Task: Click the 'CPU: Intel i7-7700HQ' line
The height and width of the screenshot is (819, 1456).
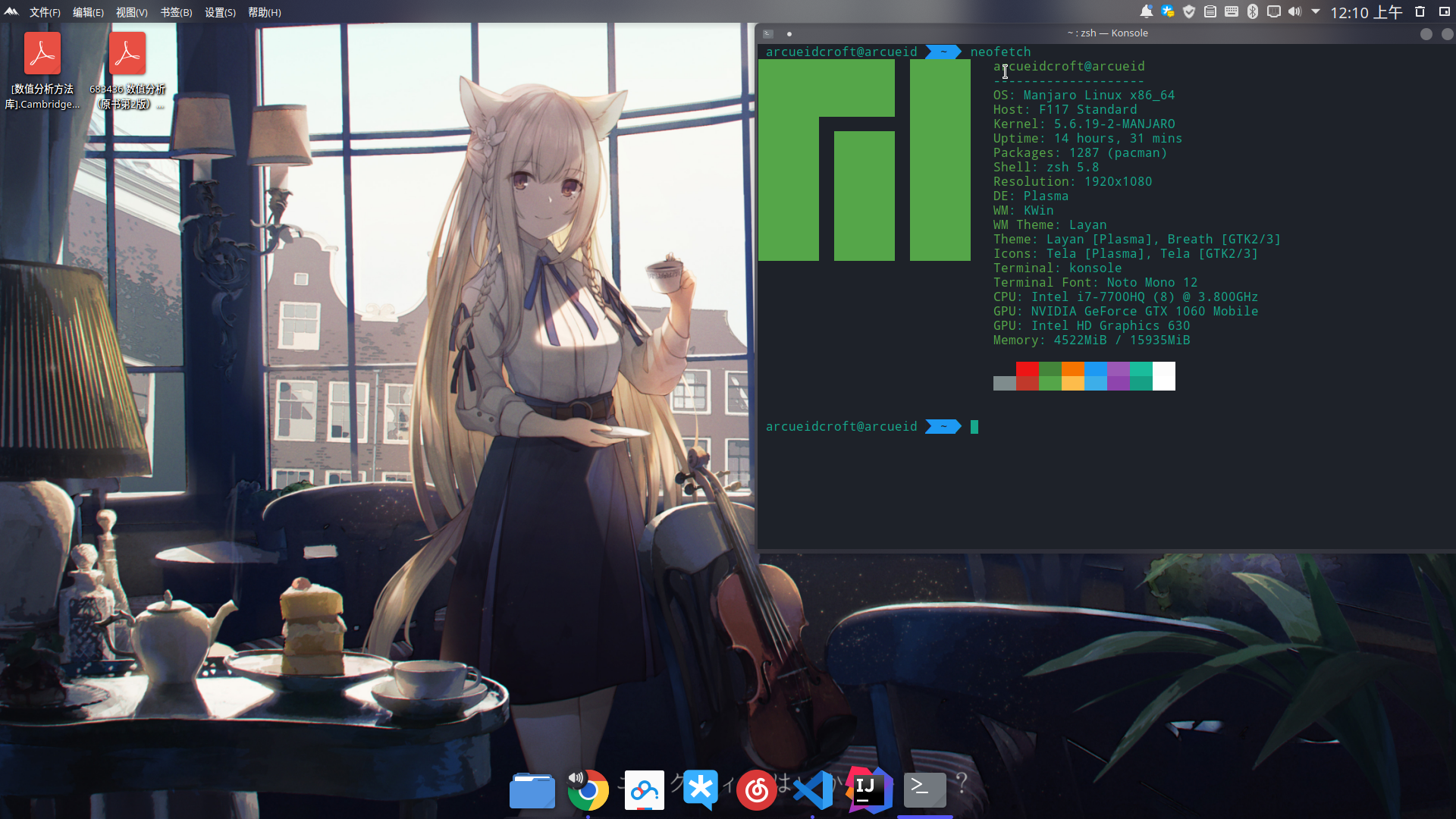Action: (1125, 297)
